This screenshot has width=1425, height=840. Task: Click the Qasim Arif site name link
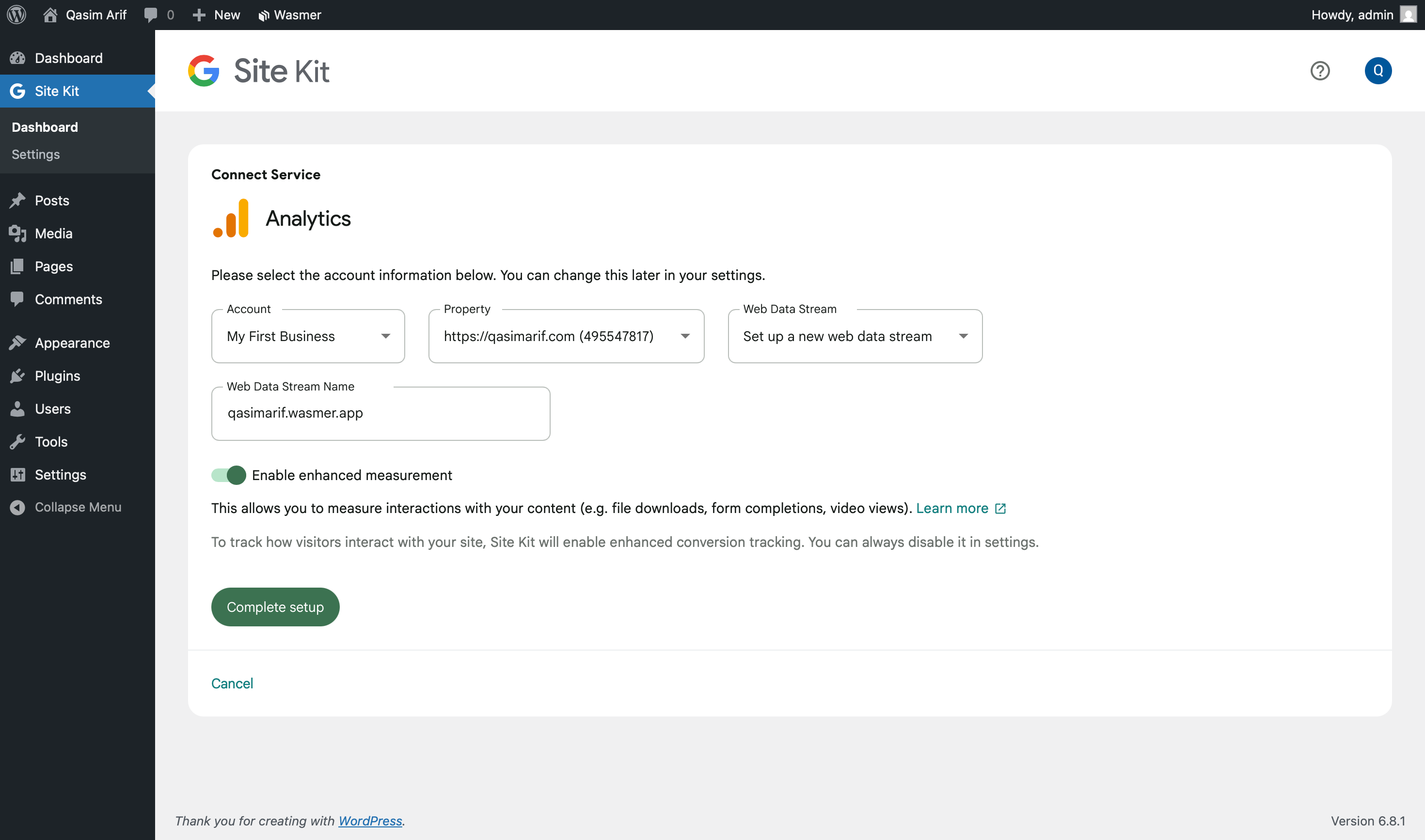pos(95,15)
